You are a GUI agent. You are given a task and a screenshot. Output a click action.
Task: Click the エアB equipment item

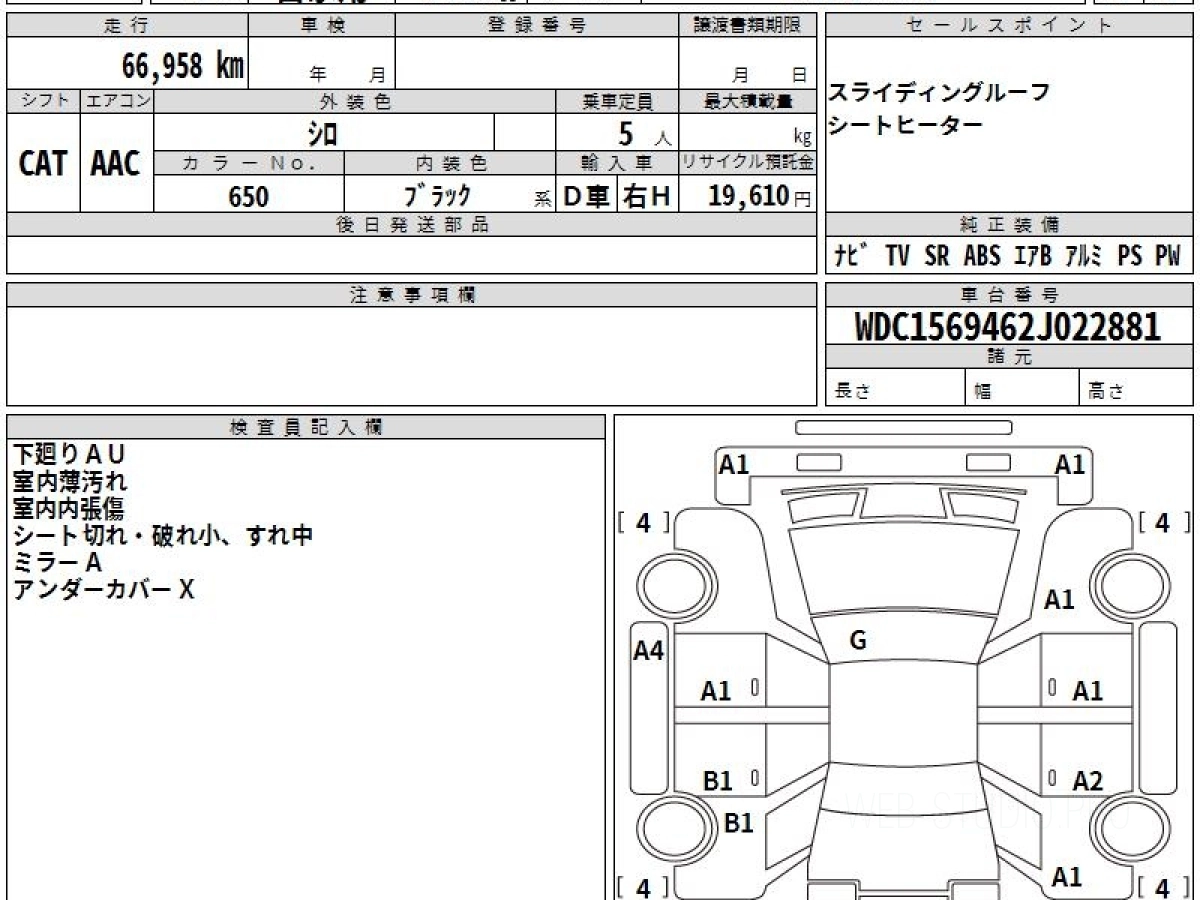pos(1033,257)
